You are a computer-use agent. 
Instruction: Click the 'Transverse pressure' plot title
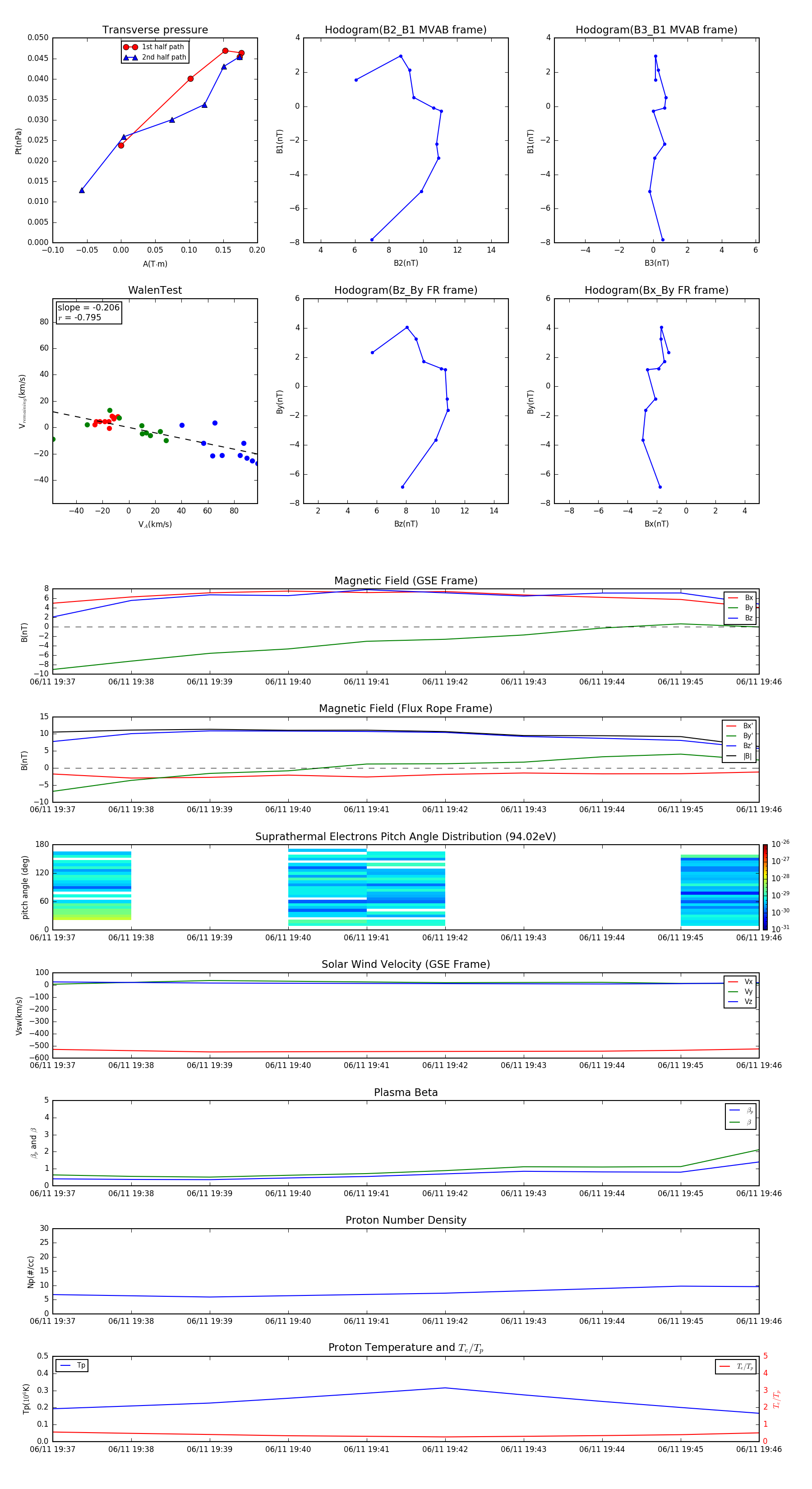[155, 30]
